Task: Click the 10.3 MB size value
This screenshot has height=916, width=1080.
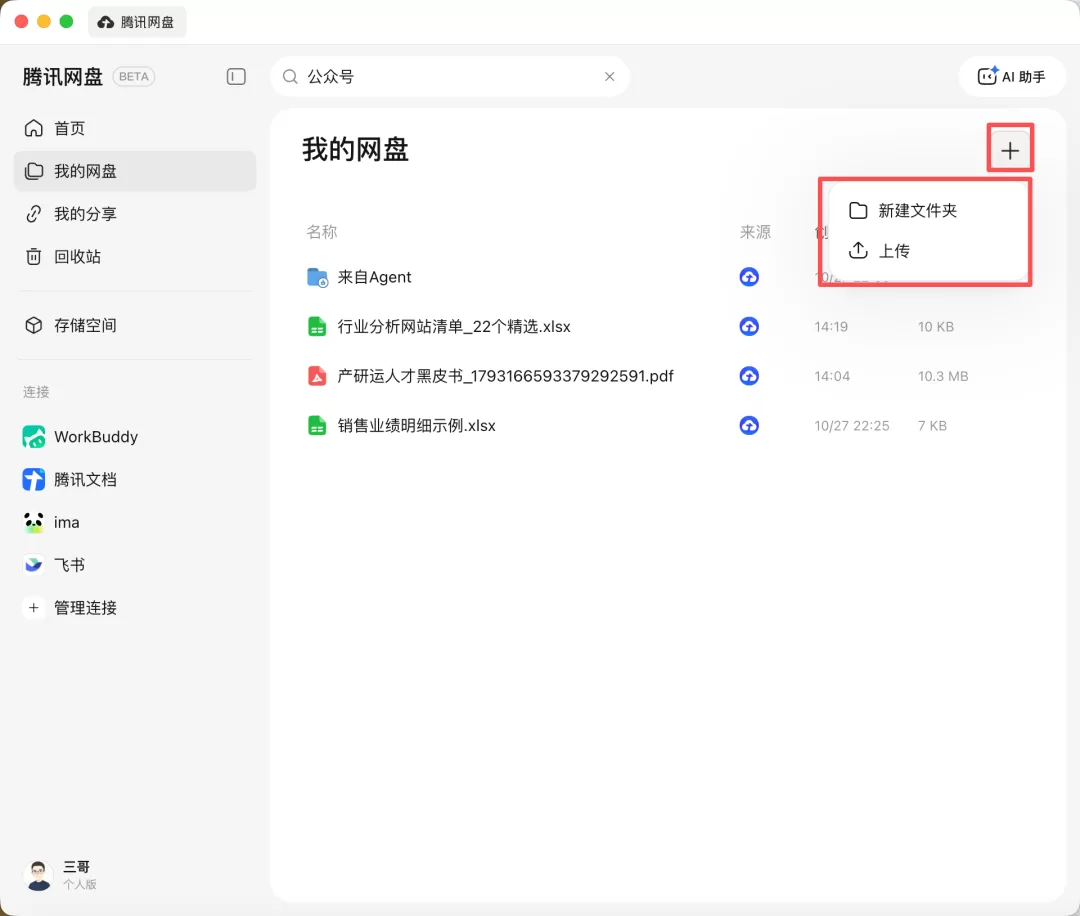Action: pos(943,376)
